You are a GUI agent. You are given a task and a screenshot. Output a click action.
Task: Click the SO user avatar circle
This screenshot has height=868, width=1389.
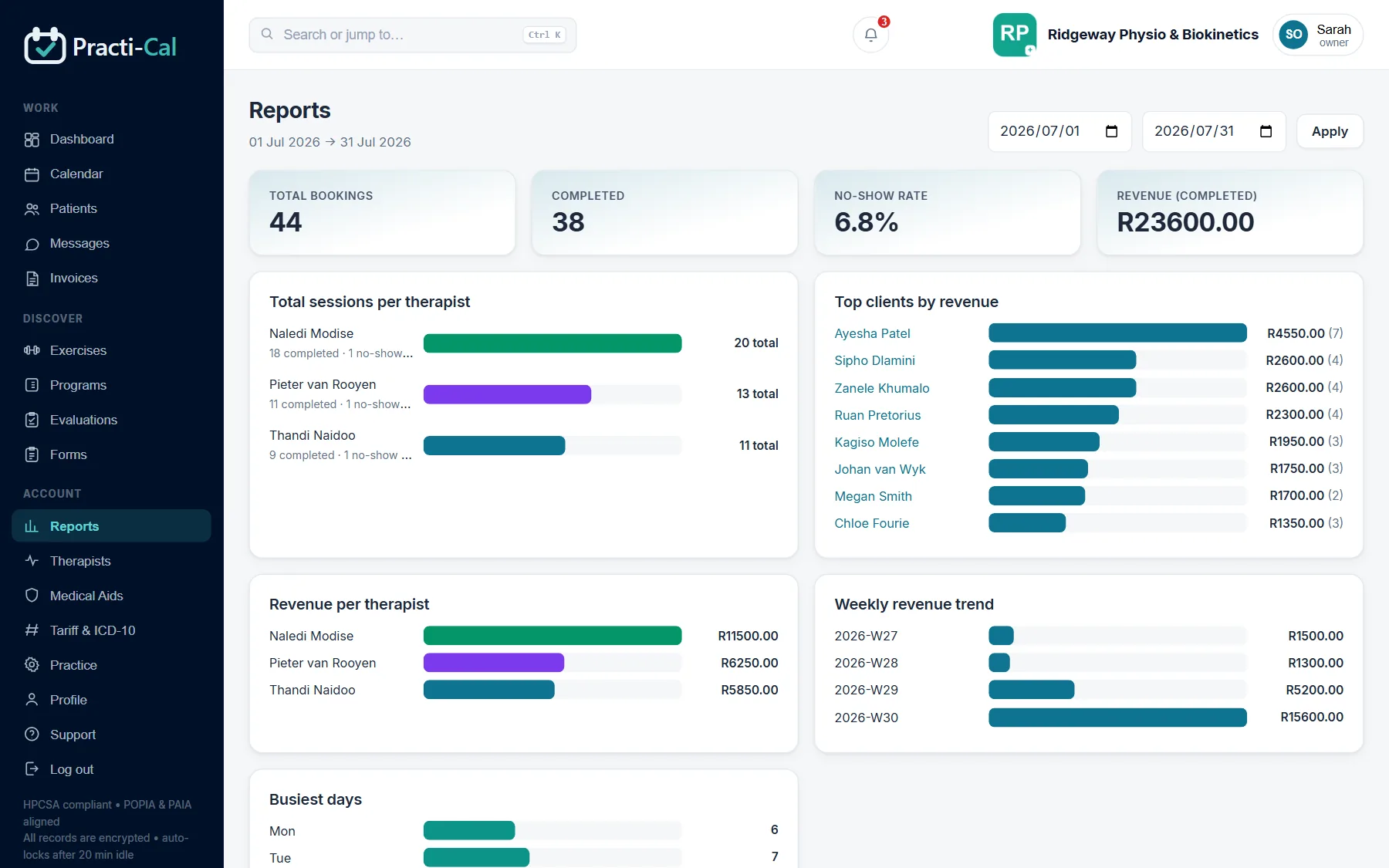pos(1293,35)
